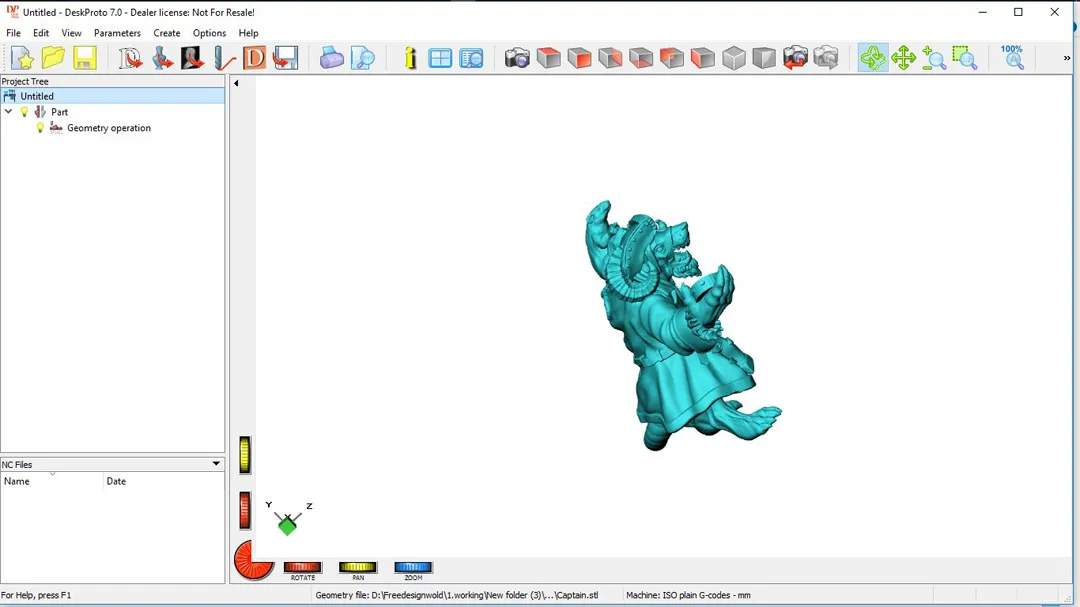Click the camera default view icon
1080x607 pixels.
[517, 58]
